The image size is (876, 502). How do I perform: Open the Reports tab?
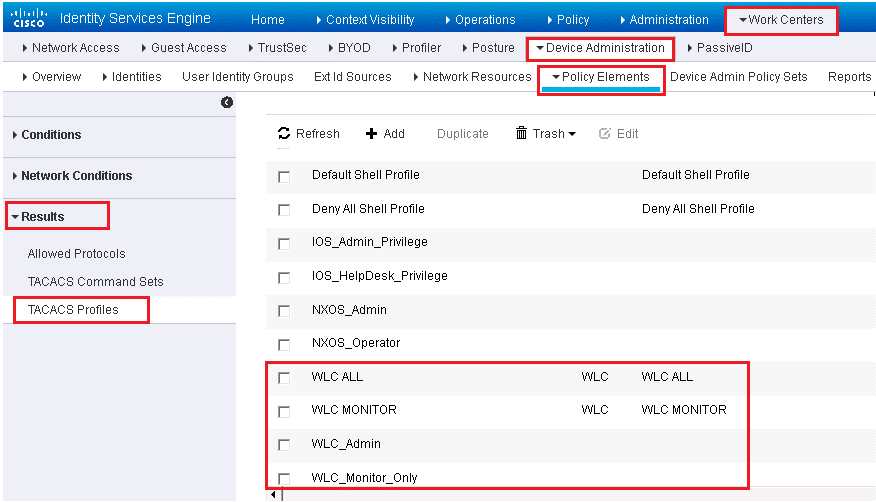[849, 77]
